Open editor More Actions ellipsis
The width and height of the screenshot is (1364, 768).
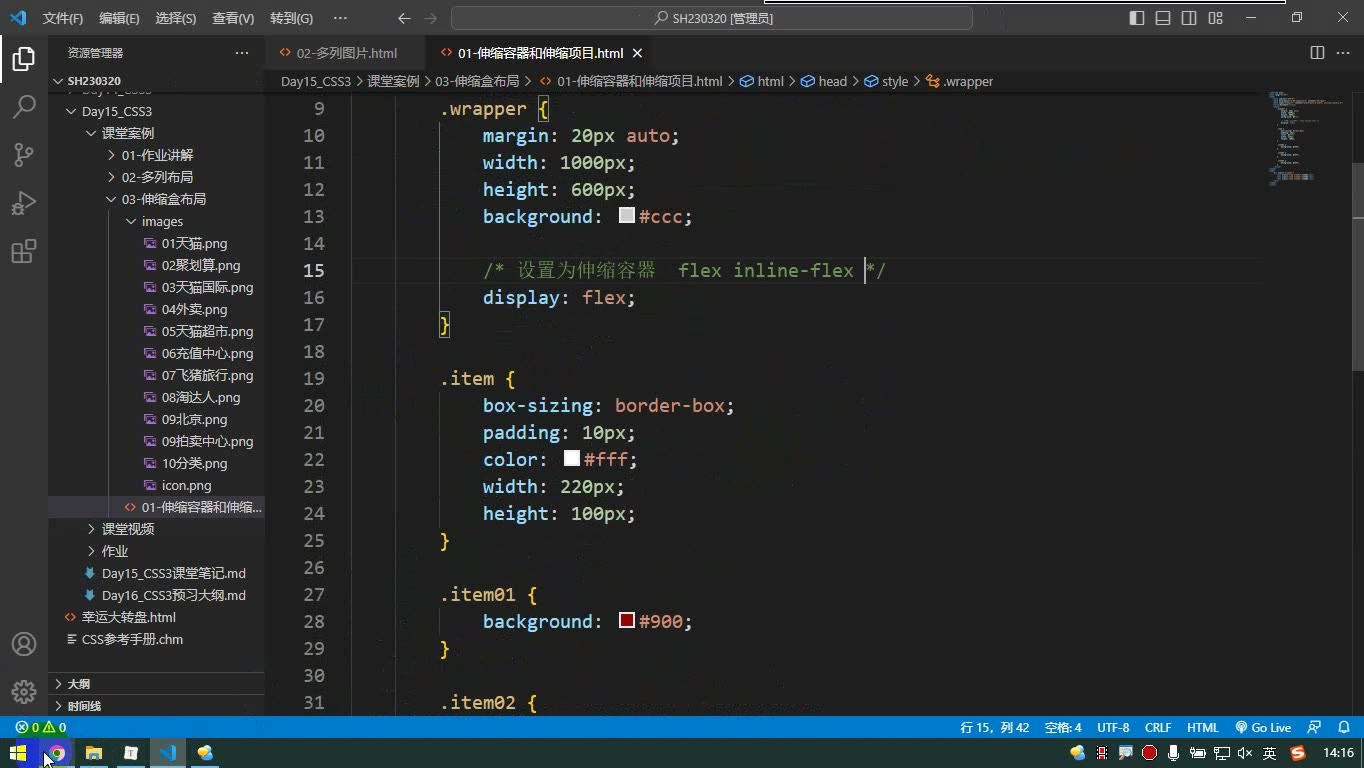point(1345,53)
